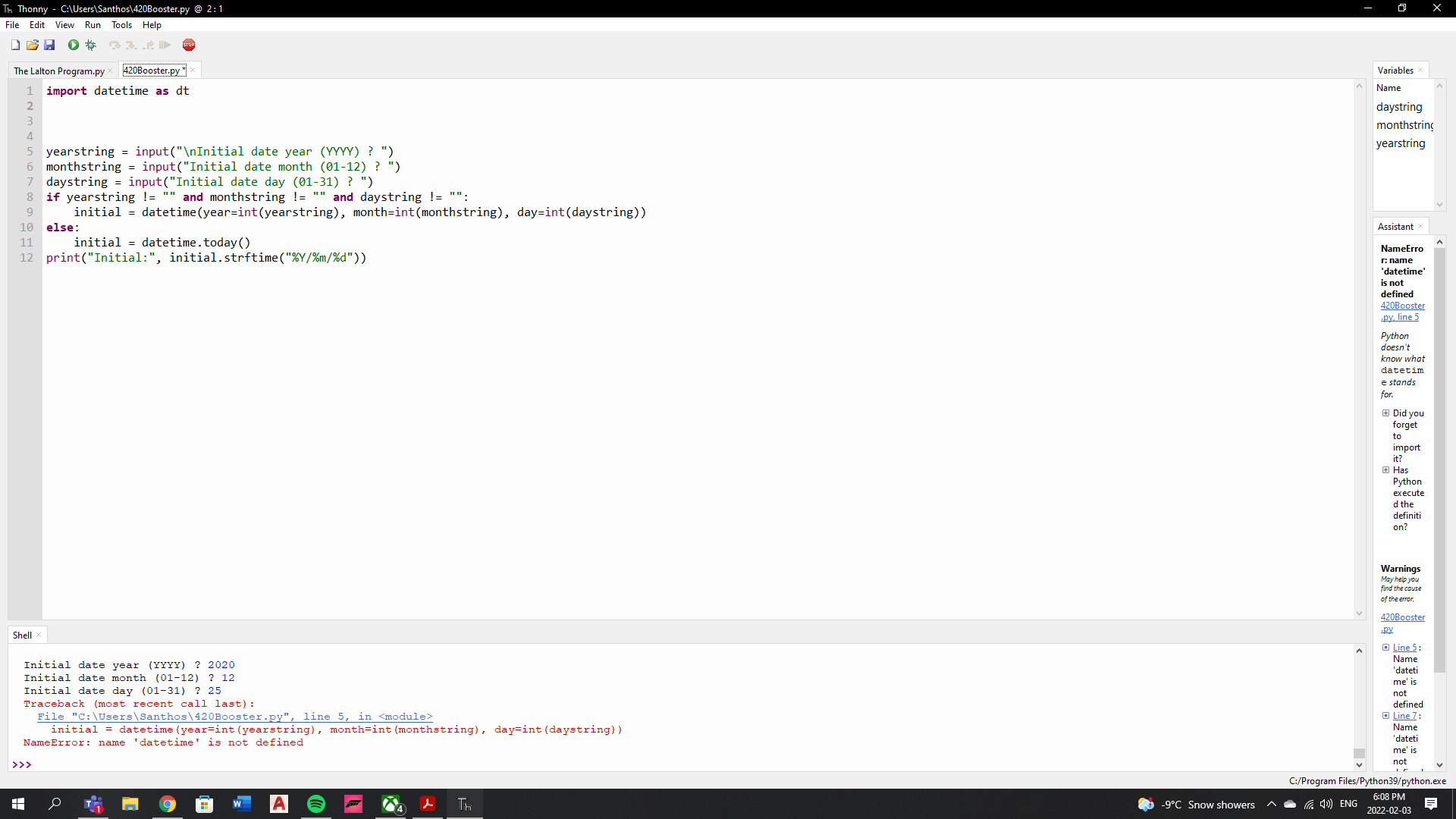The width and height of the screenshot is (1456, 819).
Task: Expand 'Has Python executed the definition?' hint
Action: (x=1385, y=470)
